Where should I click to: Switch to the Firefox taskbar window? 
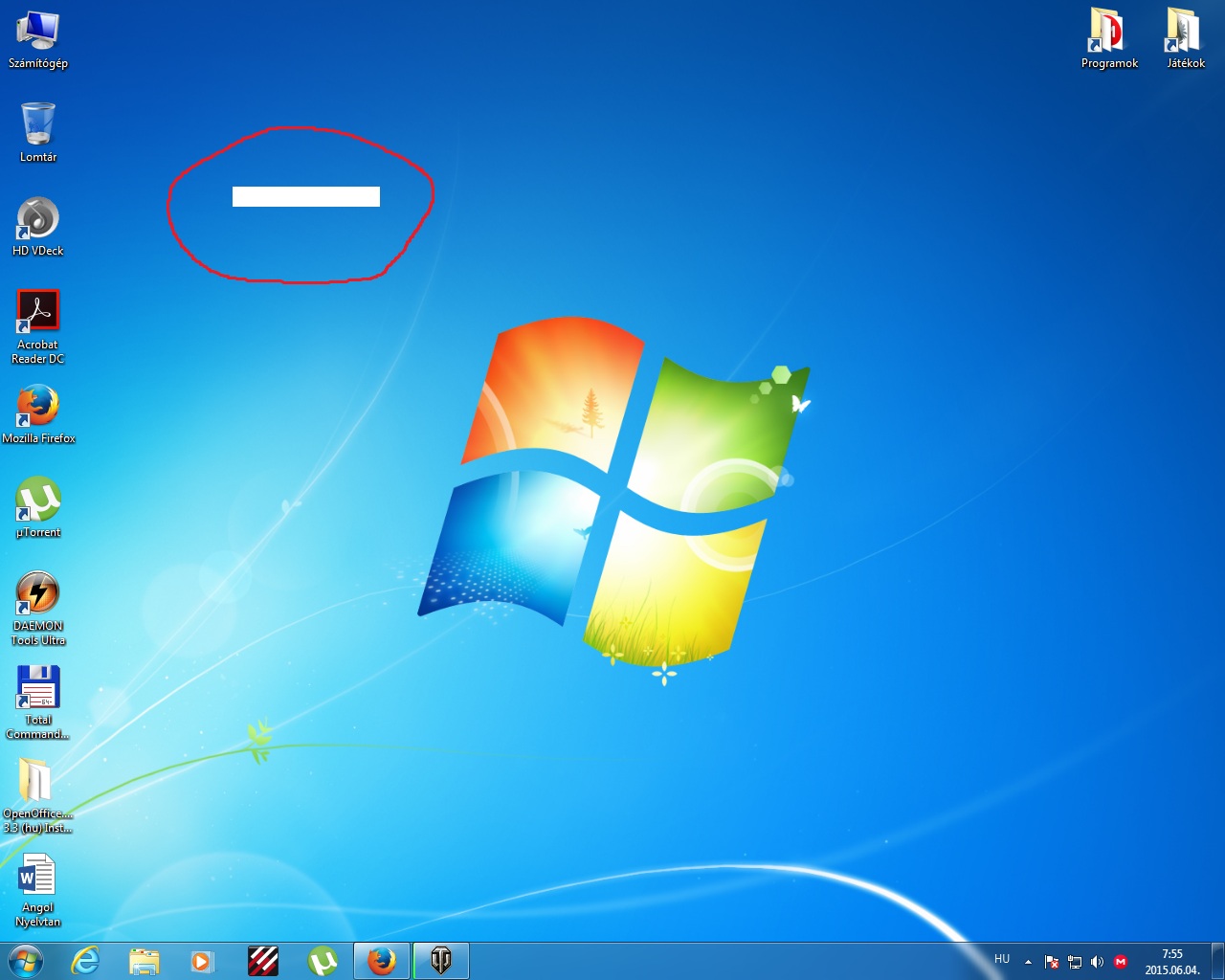382,961
